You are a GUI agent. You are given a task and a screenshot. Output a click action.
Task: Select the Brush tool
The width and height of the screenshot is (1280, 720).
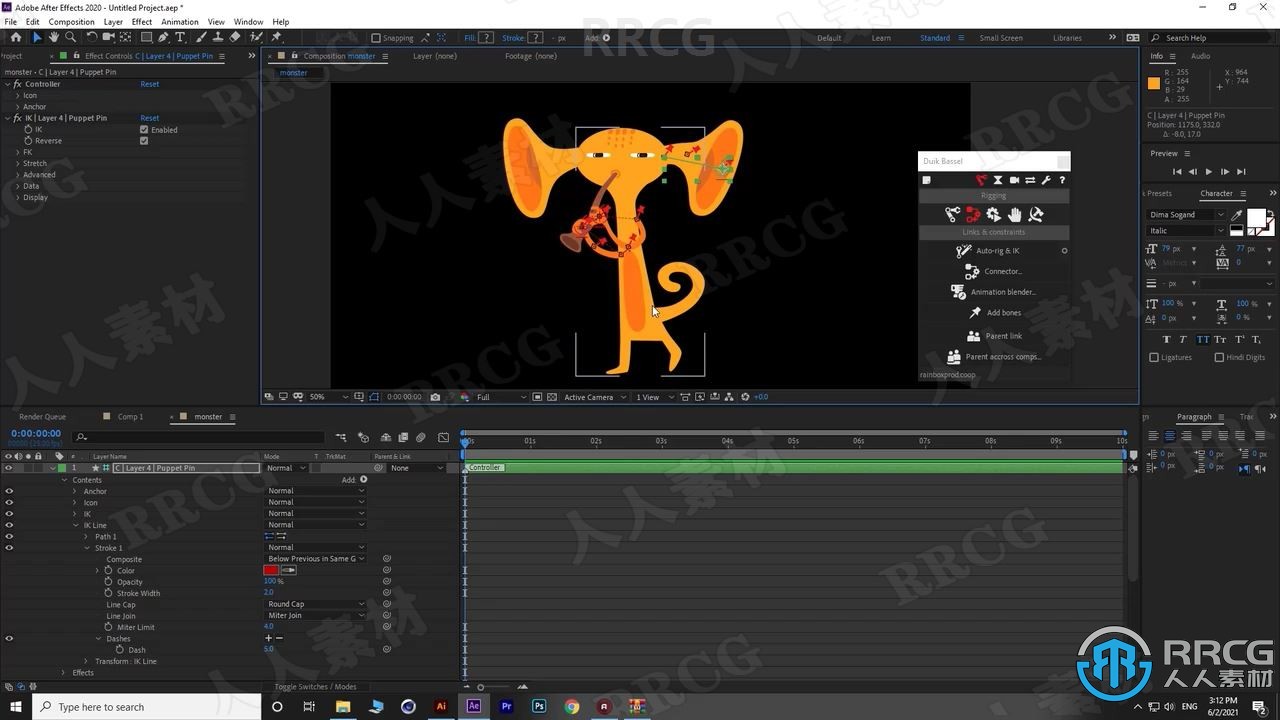pos(199,37)
